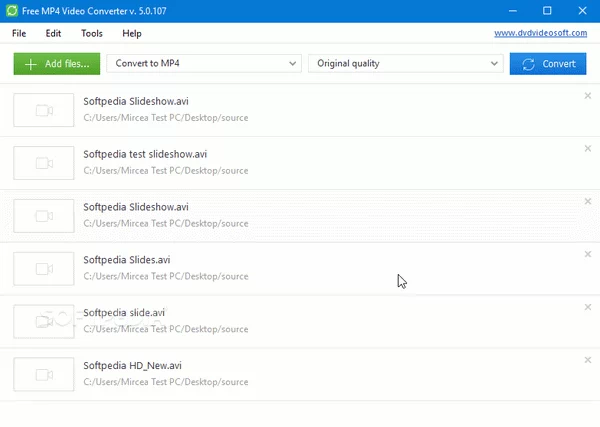The image size is (600, 427).
Task: Click the source path under Softpedia test slideshow.avi
Action: coord(166,171)
